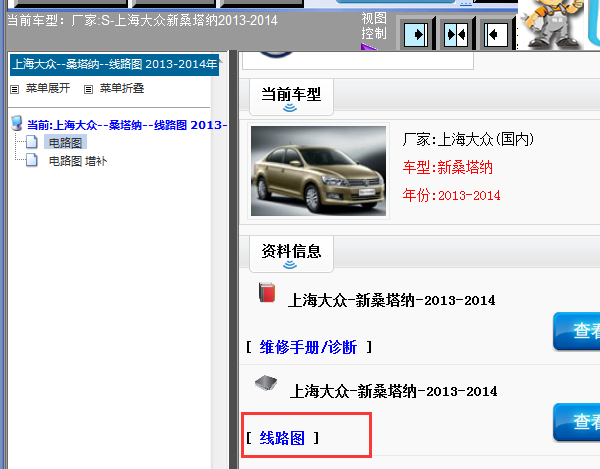
Task: Click the right-arrow view control icon
Action: coord(416,34)
